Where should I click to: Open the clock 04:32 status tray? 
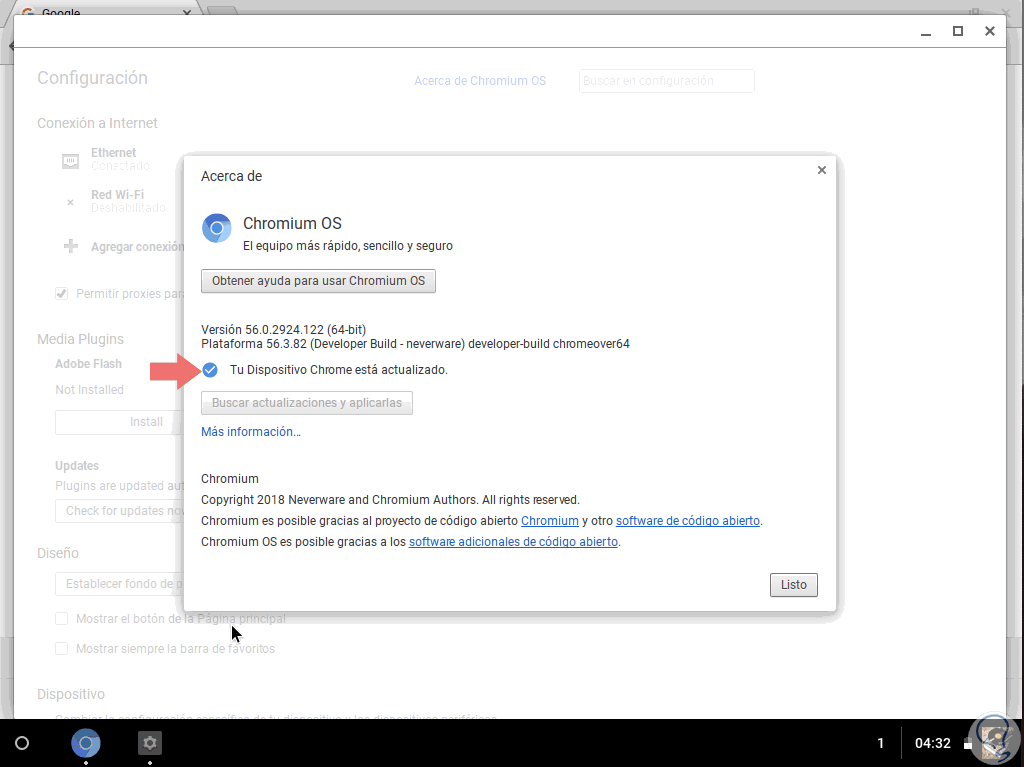click(933, 743)
